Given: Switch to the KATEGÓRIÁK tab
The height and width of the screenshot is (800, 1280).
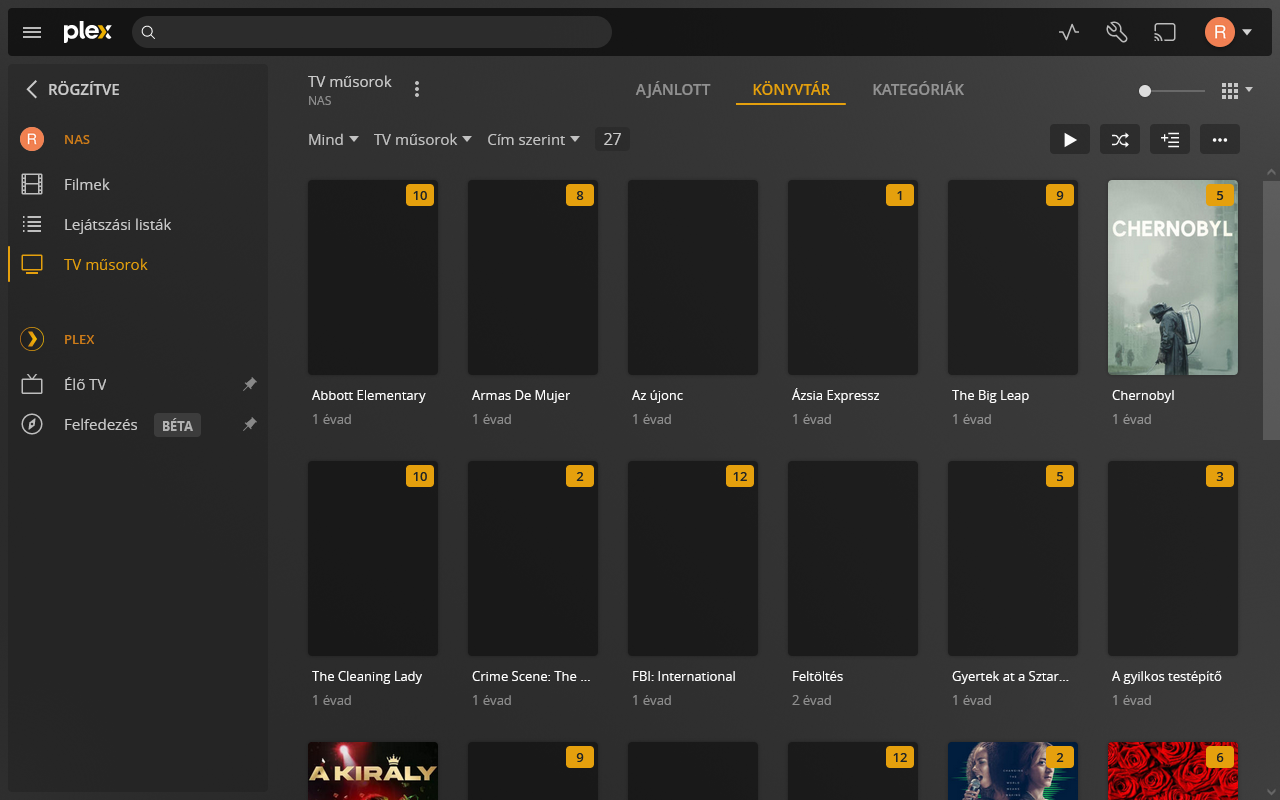Looking at the screenshot, I should pos(918,89).
